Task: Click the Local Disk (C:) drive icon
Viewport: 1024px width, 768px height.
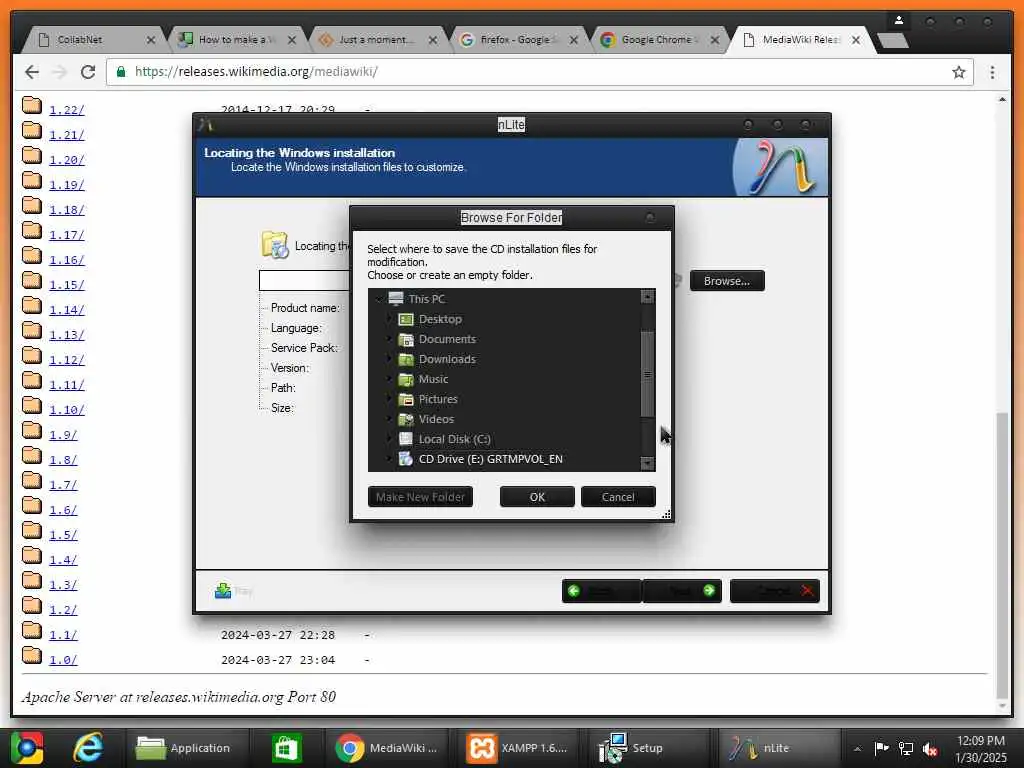Action: click(x=406, y=439)
